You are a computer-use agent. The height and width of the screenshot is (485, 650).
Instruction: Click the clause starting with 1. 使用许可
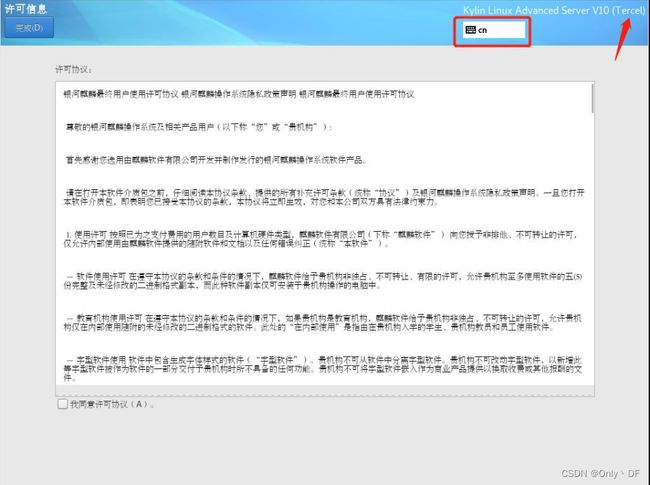tap(321, 239)
